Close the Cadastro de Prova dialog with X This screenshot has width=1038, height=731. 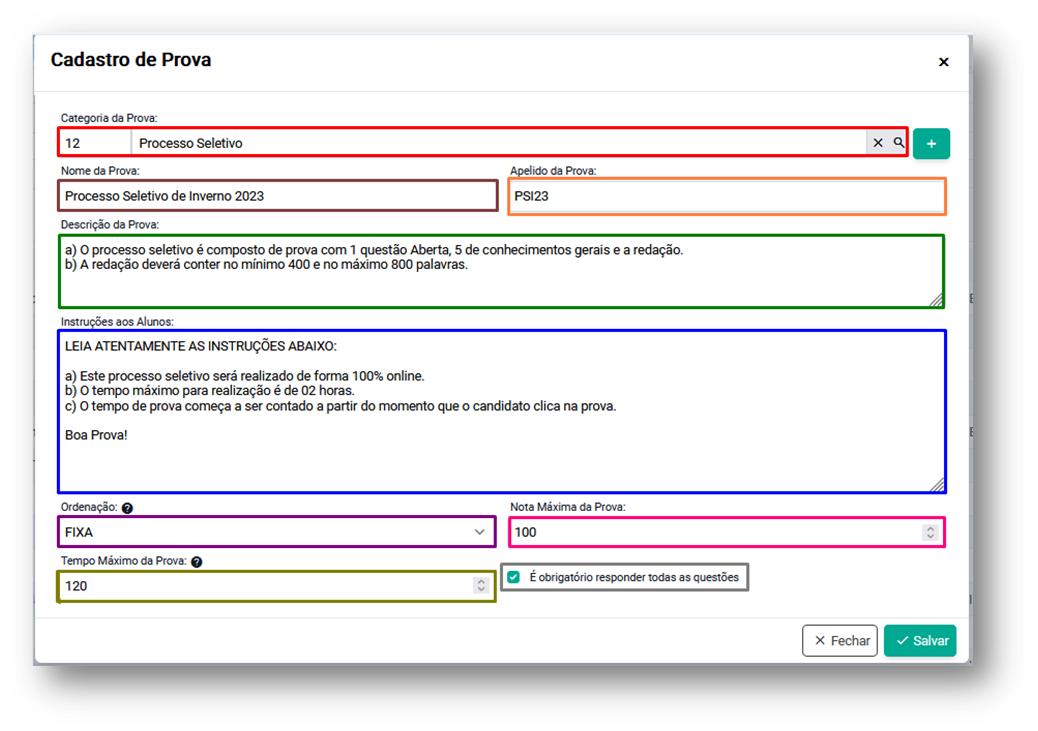point(943,62)
